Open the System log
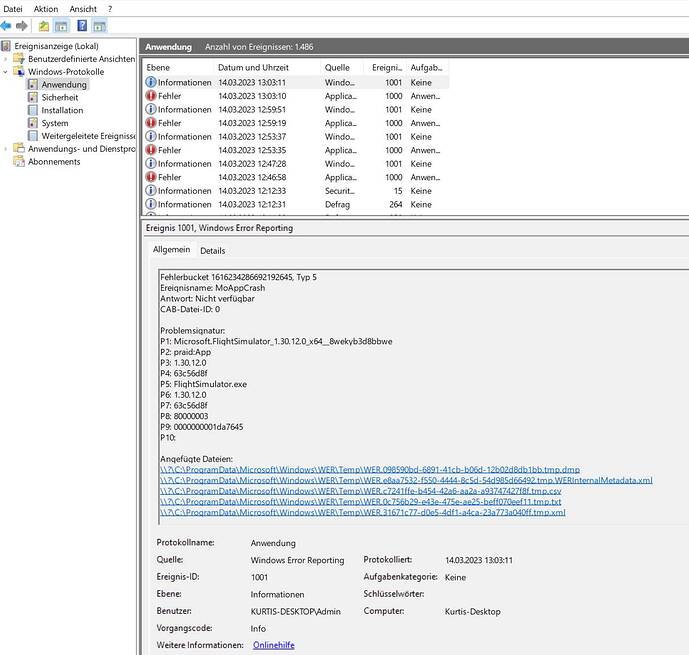The image size is (689, 655). point(55,123)
